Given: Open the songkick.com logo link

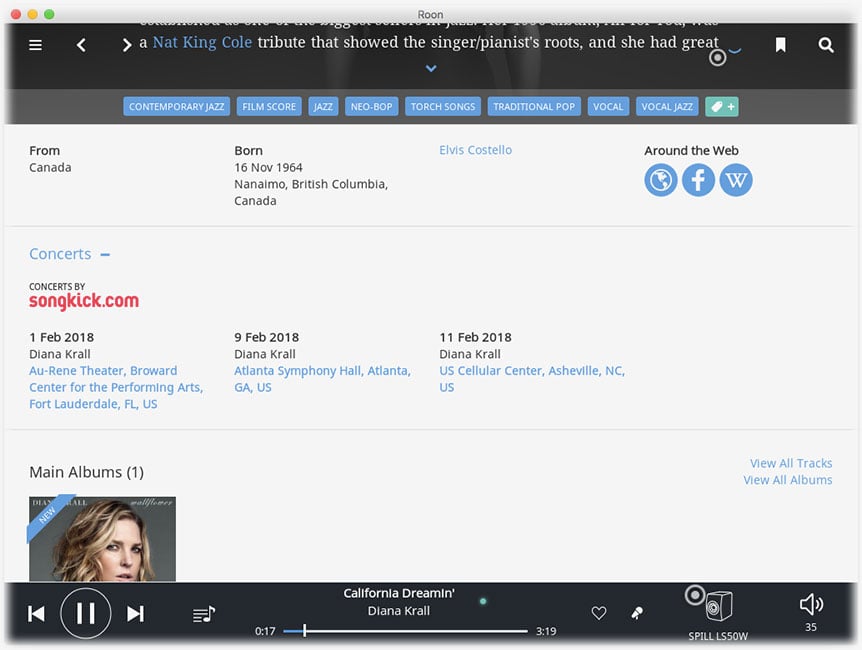Looking at the screenshot, I should click(84, 301).
